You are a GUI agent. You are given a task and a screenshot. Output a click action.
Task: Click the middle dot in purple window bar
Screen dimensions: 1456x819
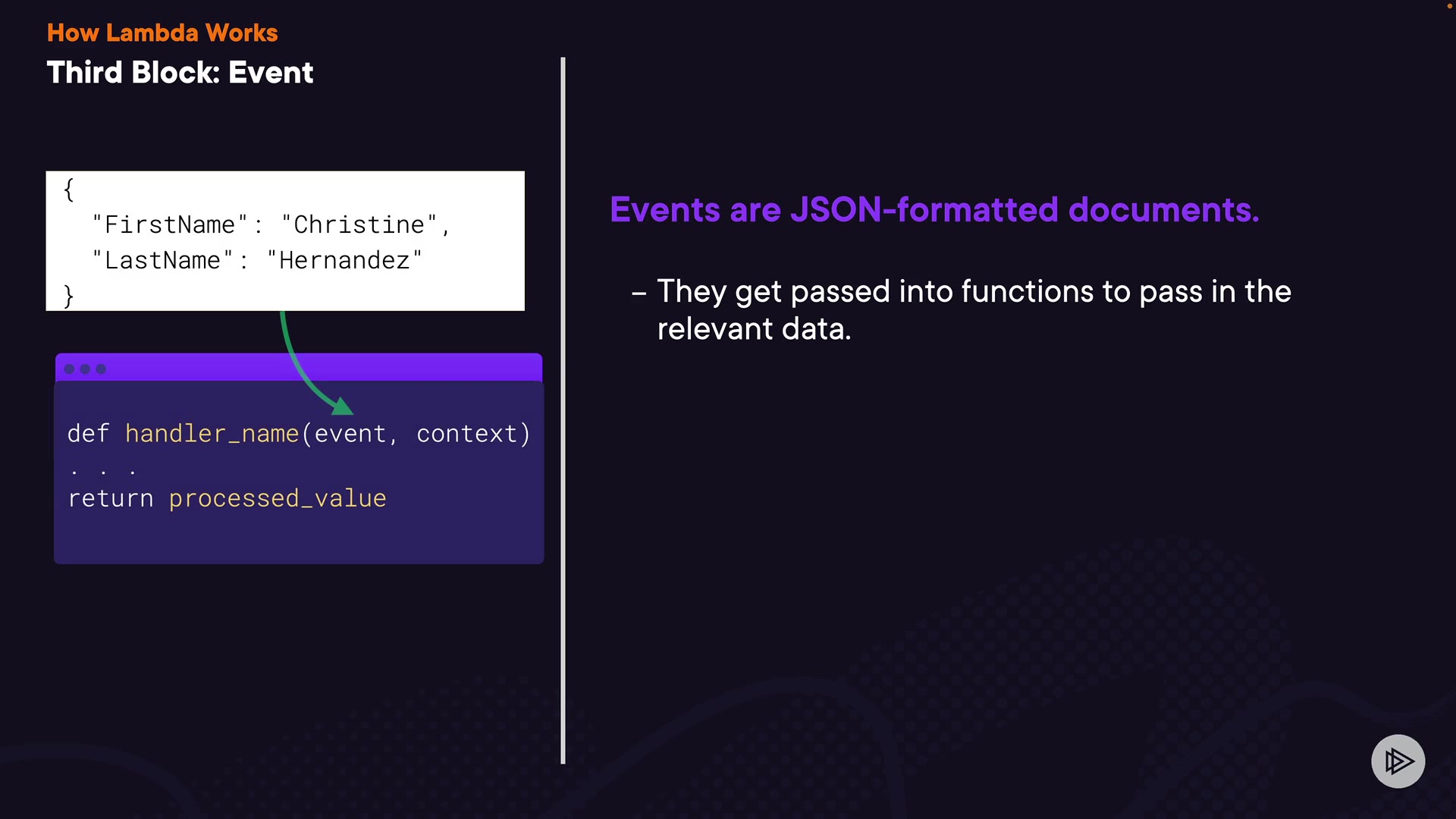tap(85, 369)
